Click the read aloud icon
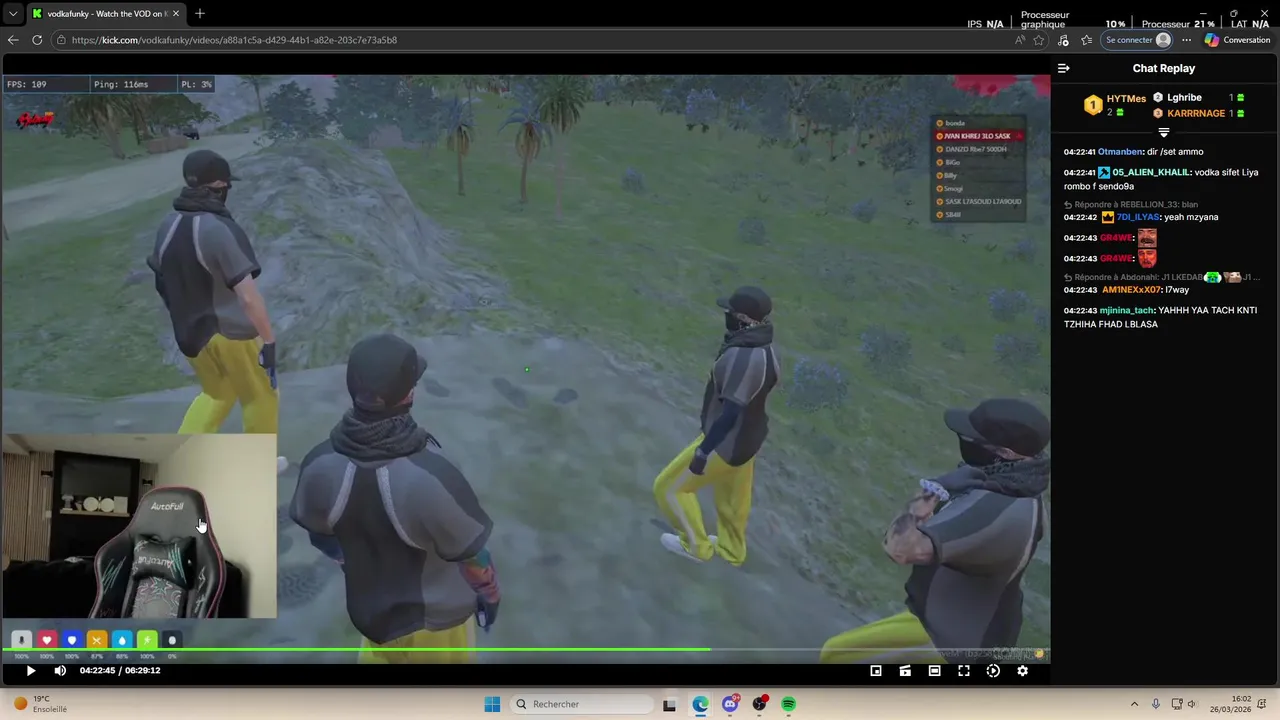 (1020, 40)
